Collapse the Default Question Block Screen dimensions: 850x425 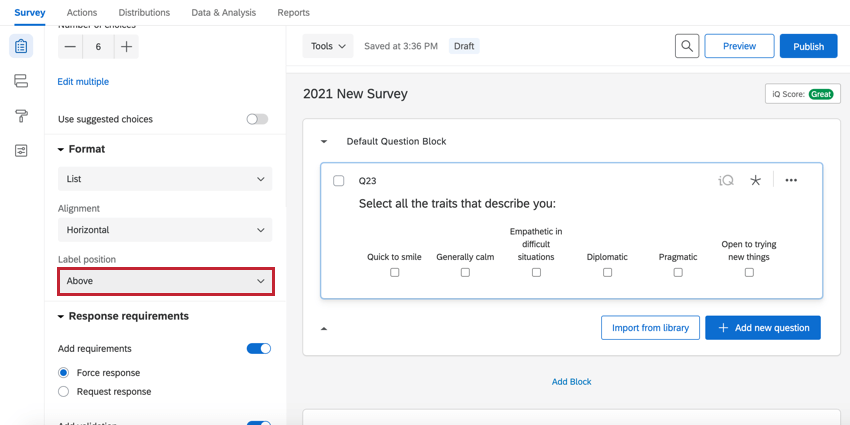(x=324, y=142)
